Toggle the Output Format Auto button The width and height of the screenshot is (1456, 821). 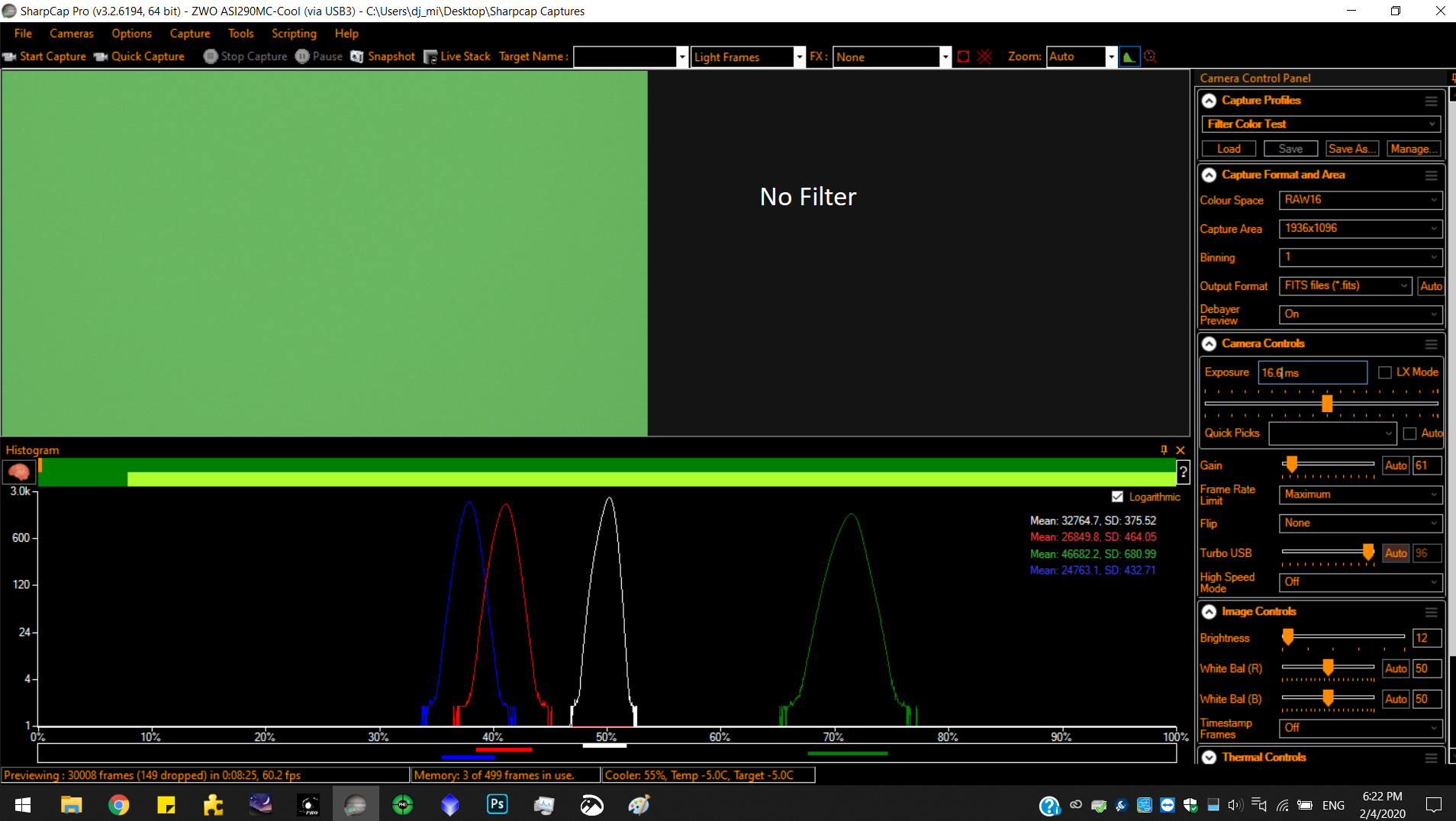(1431, 286)
